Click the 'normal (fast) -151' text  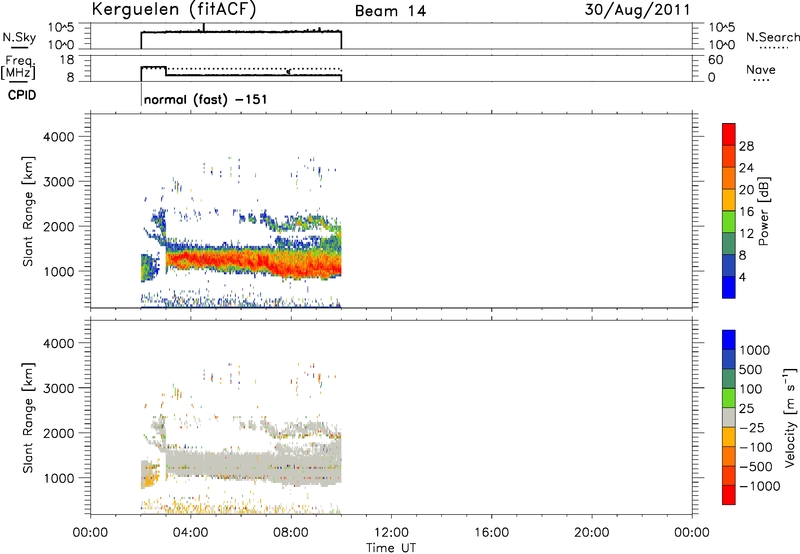[x=205, y=99]
